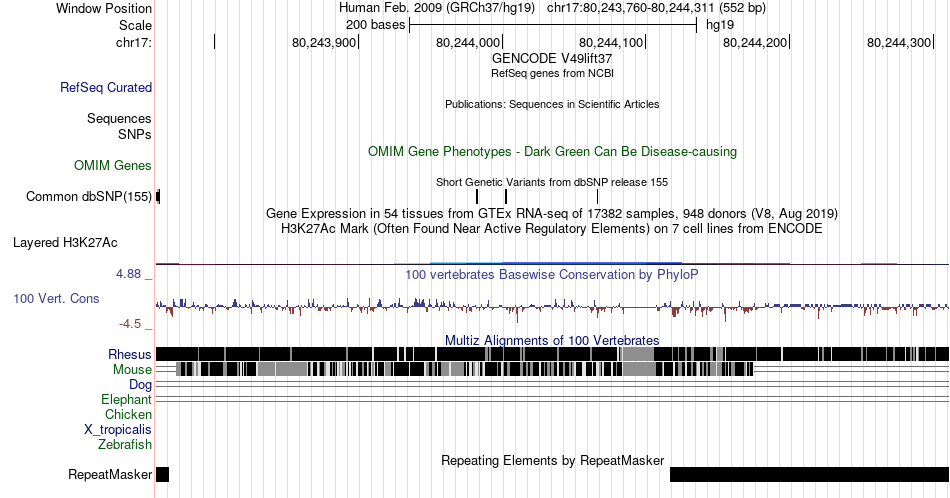Select the Layered H3K27Ac track label
This screenshot has width=950, height=498.
pyautogui.click(x=65, y=242)
